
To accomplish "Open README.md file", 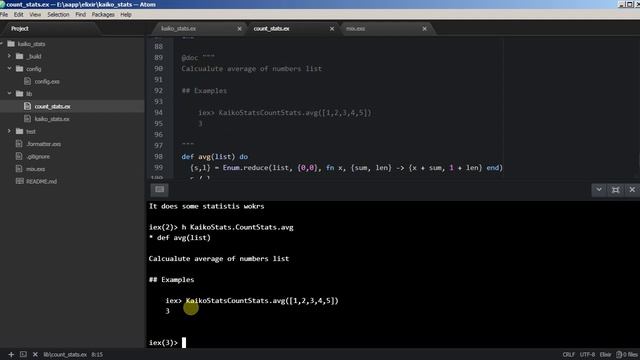I will click(41, 181).
